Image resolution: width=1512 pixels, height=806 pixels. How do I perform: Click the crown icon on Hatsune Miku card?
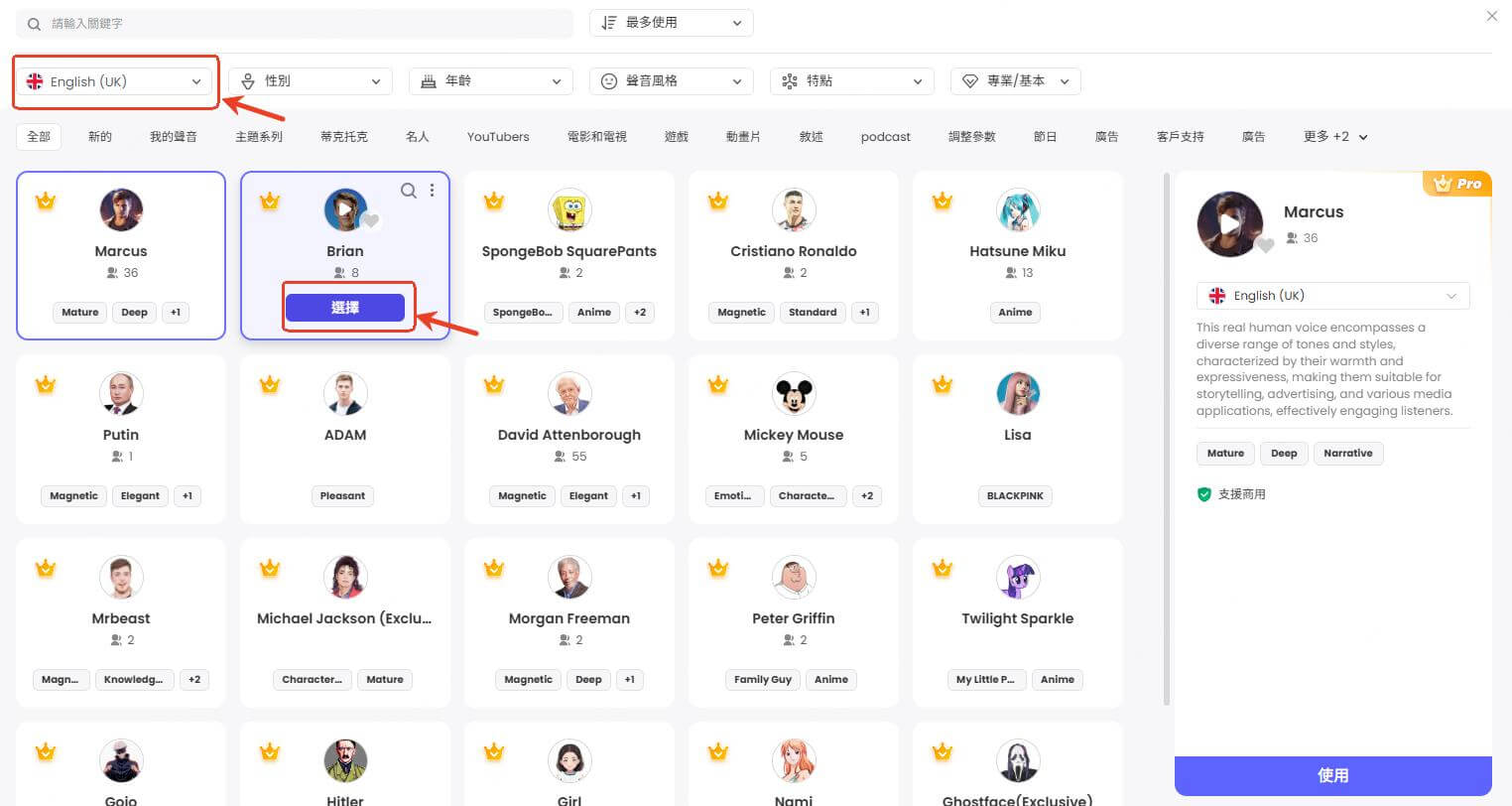(942, 201)
